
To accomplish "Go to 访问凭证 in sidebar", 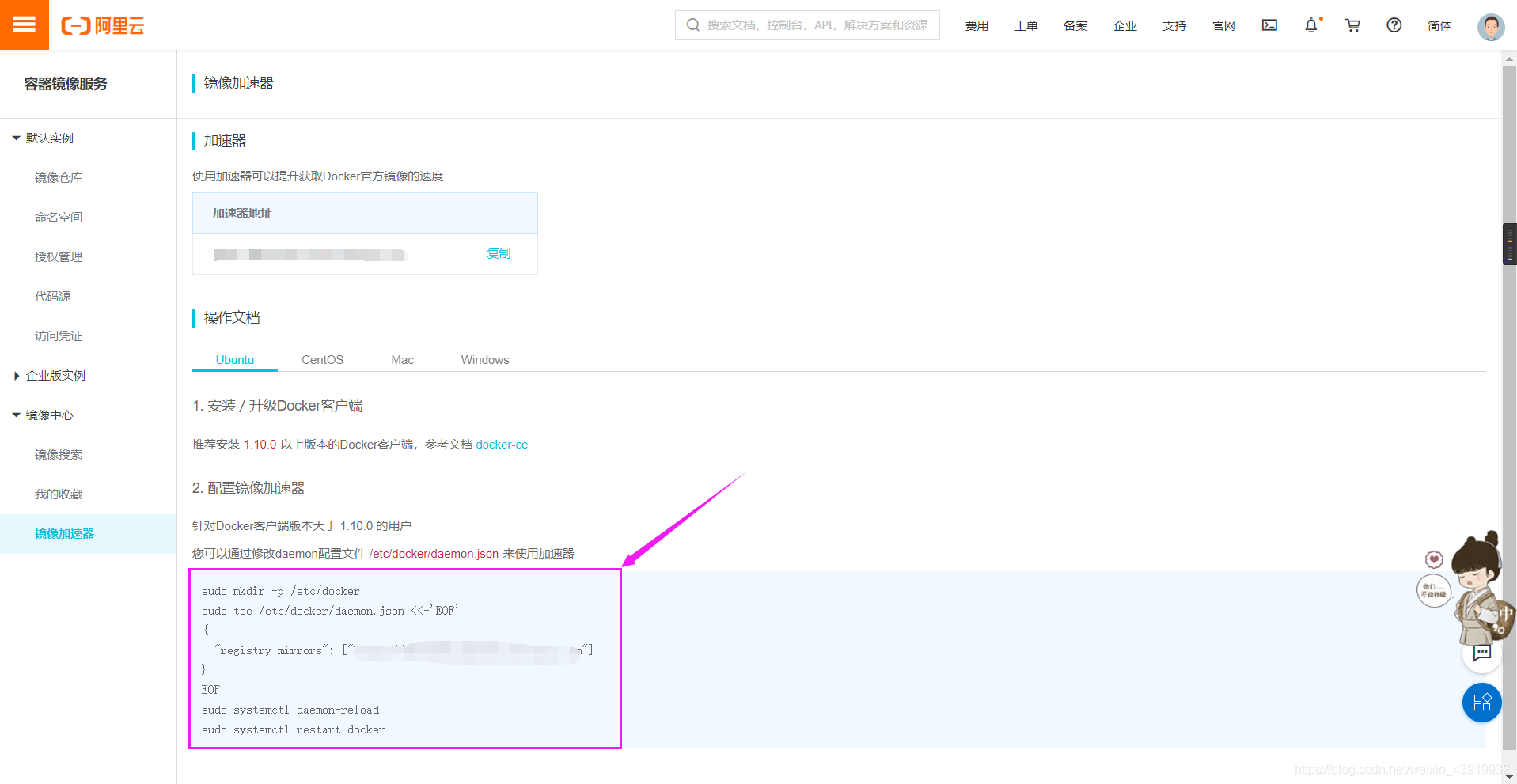I will coord(59,335).
